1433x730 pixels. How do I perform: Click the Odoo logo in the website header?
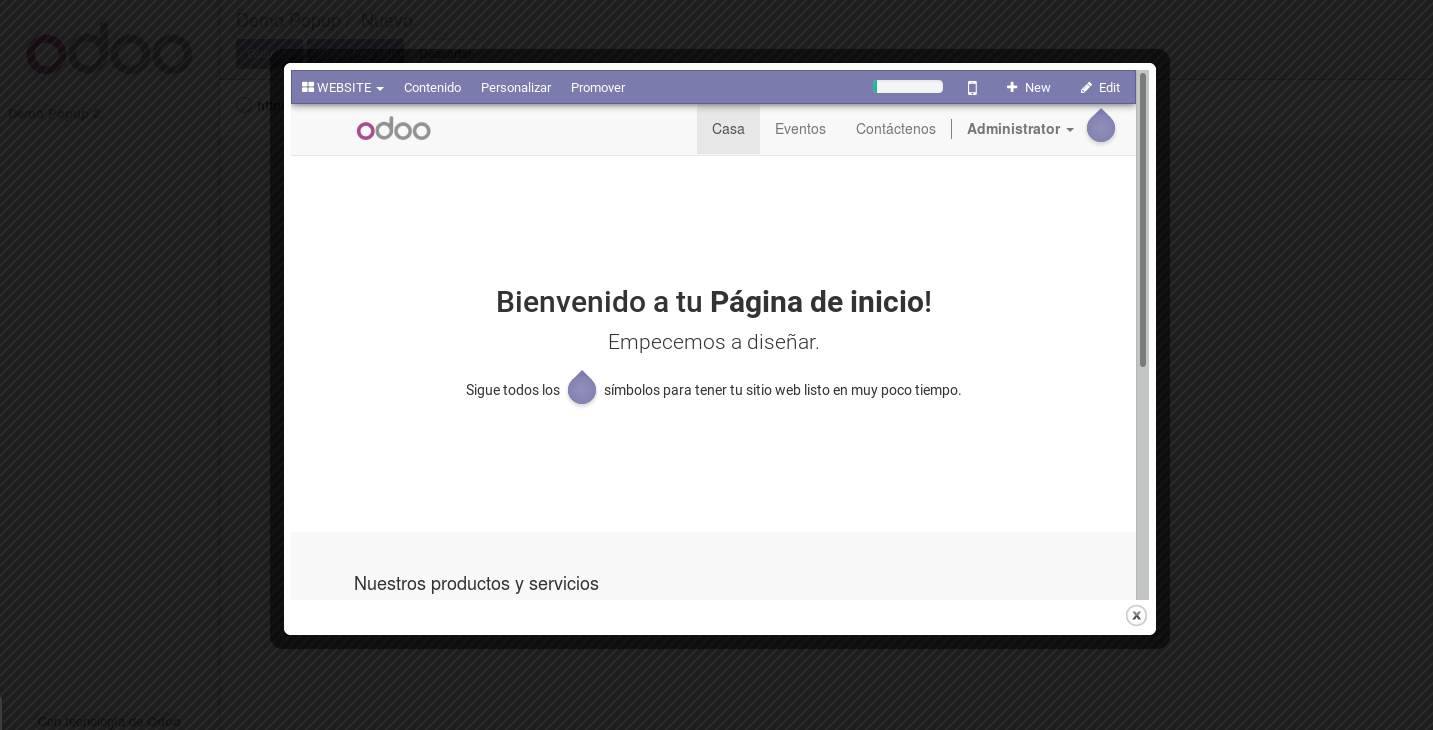(393, 129)
